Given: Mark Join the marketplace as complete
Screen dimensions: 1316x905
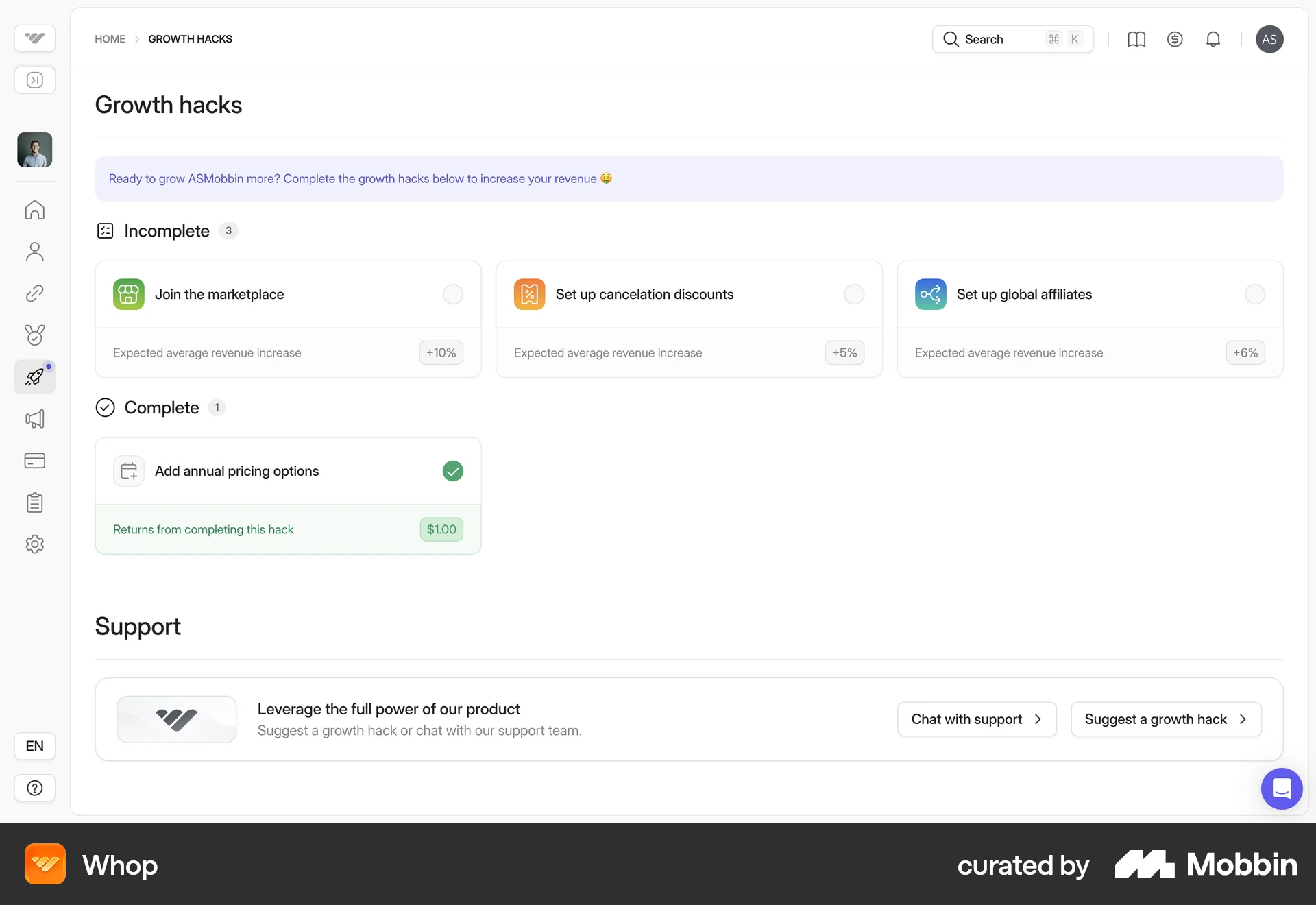Looking at the screenshot, I should pyautogui.click(x=452, y=294).
